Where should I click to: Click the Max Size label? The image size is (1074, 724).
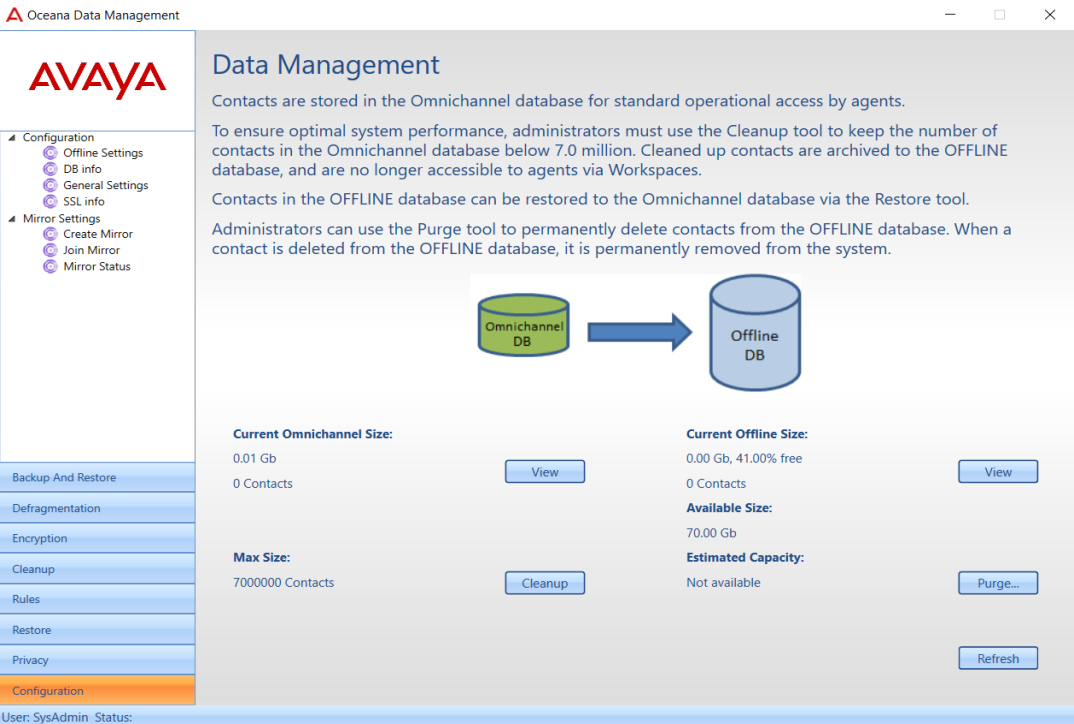(x=262, y=558)
